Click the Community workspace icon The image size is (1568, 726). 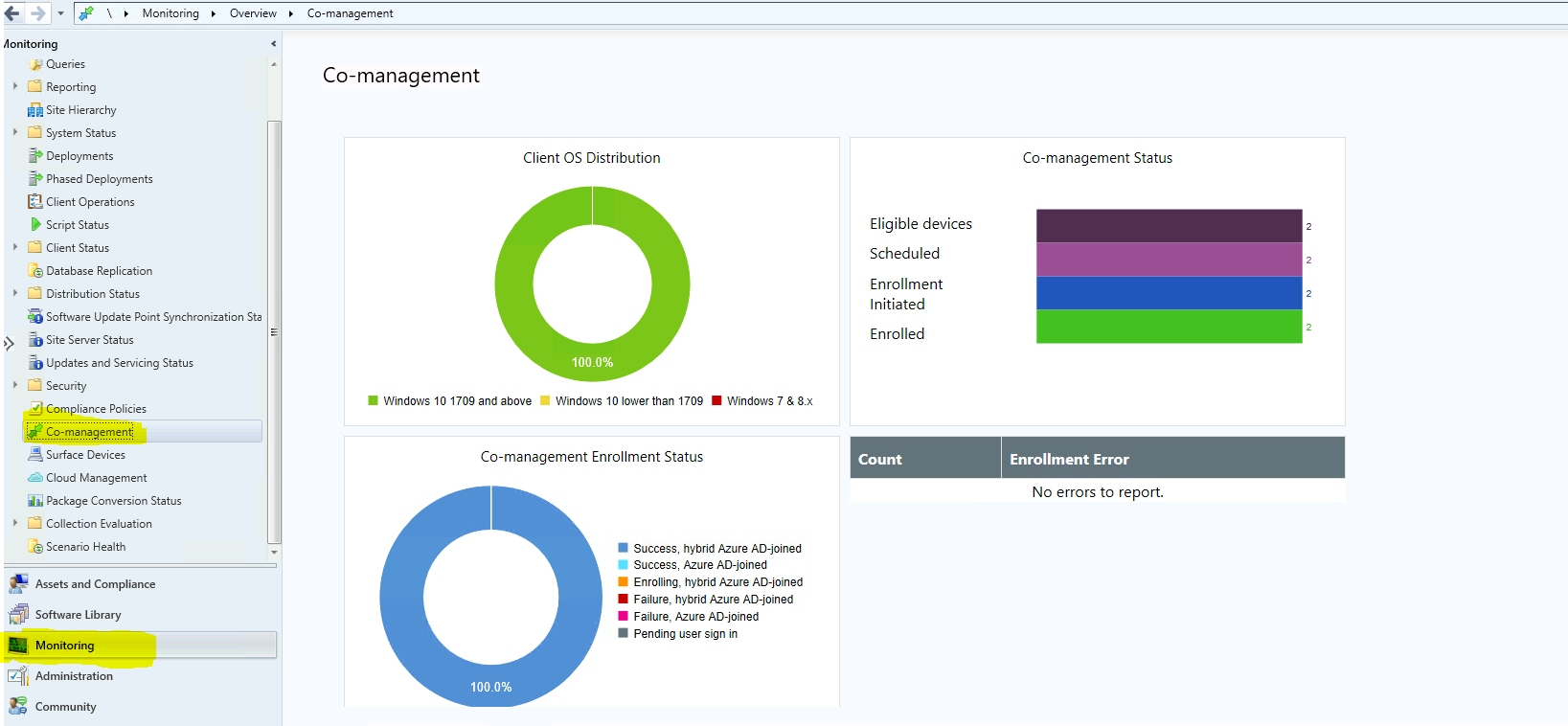point(18,707)
